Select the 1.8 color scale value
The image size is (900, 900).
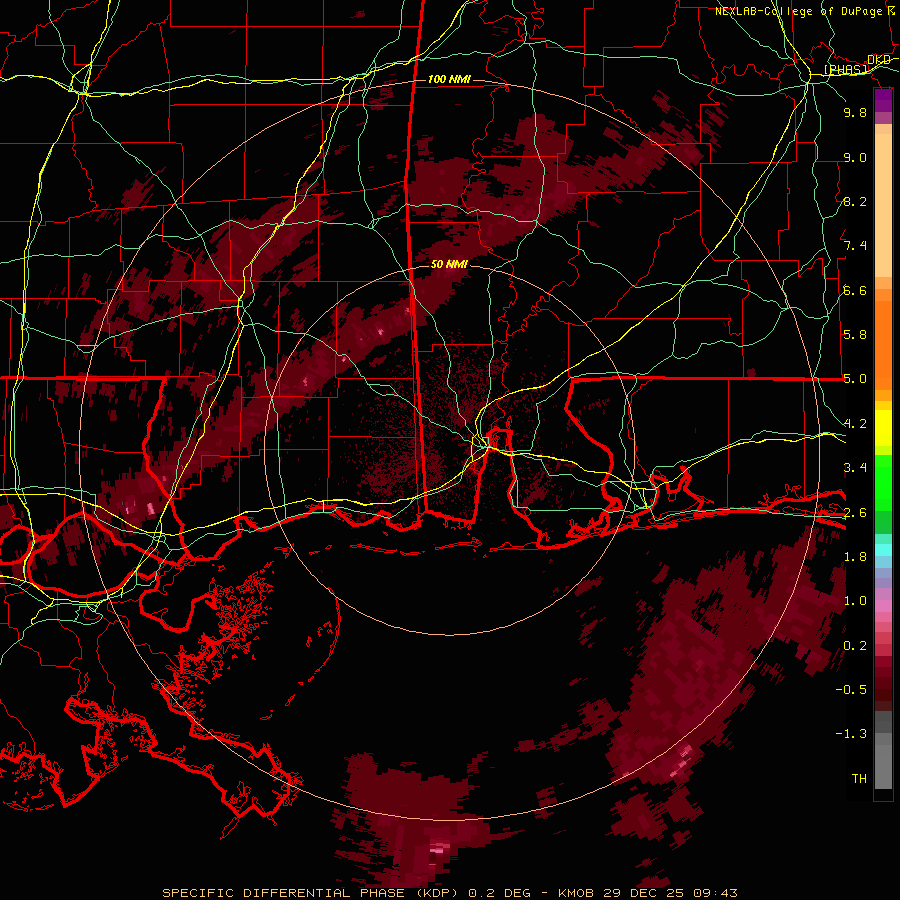[x=855, y=557]
